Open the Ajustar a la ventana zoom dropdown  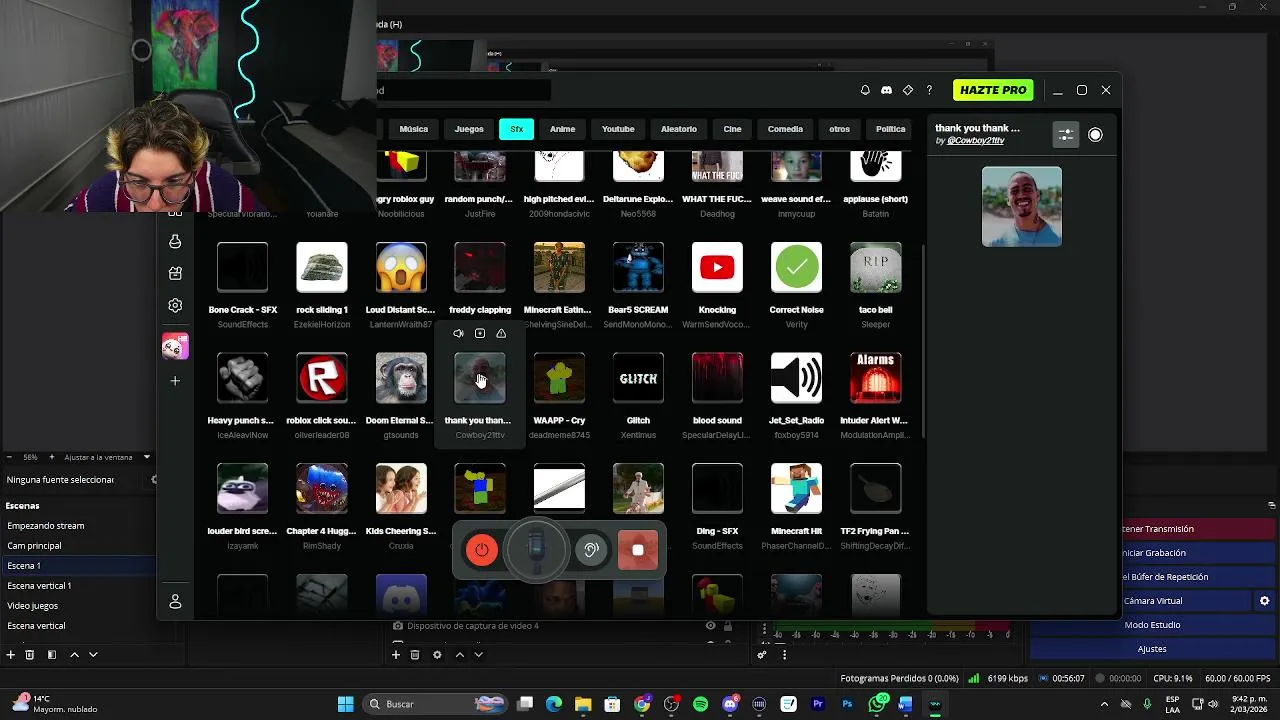click(x=107, y=457)
